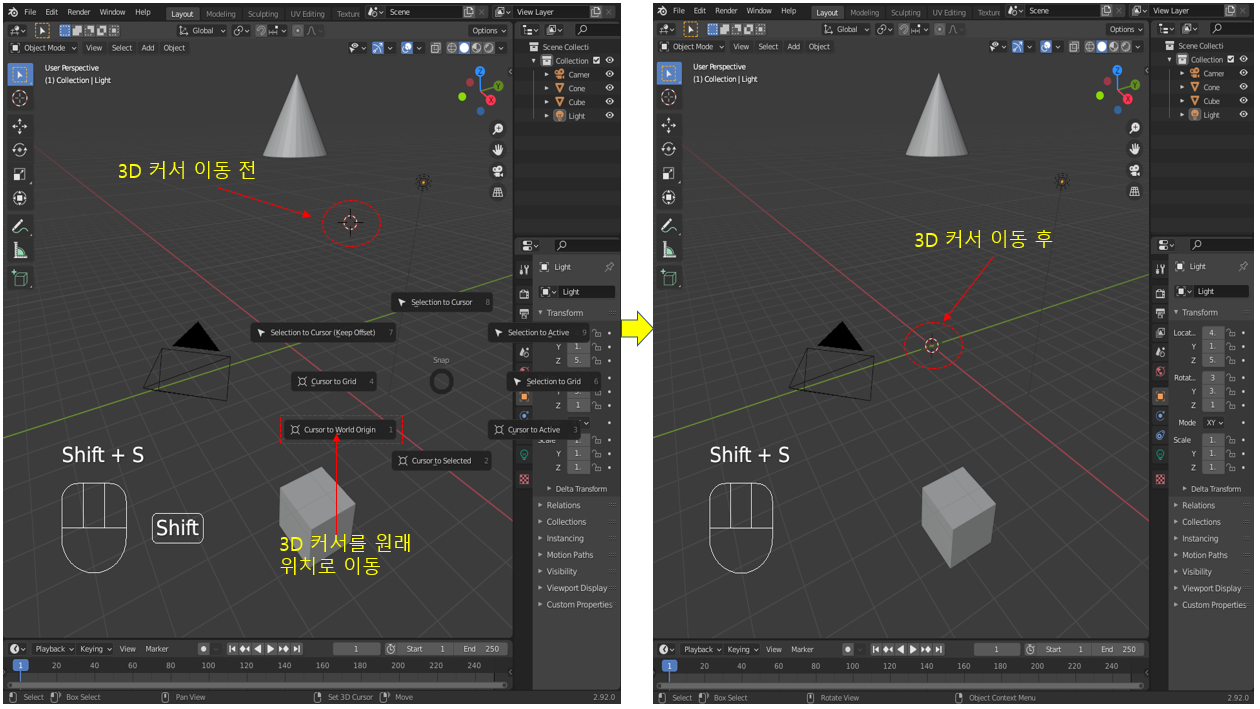Image resolution: width=1260 pixels, height=709 pixels.
Task: Open Playback dropdown in left screenshot timeline
Action: [x=54, y=649]
